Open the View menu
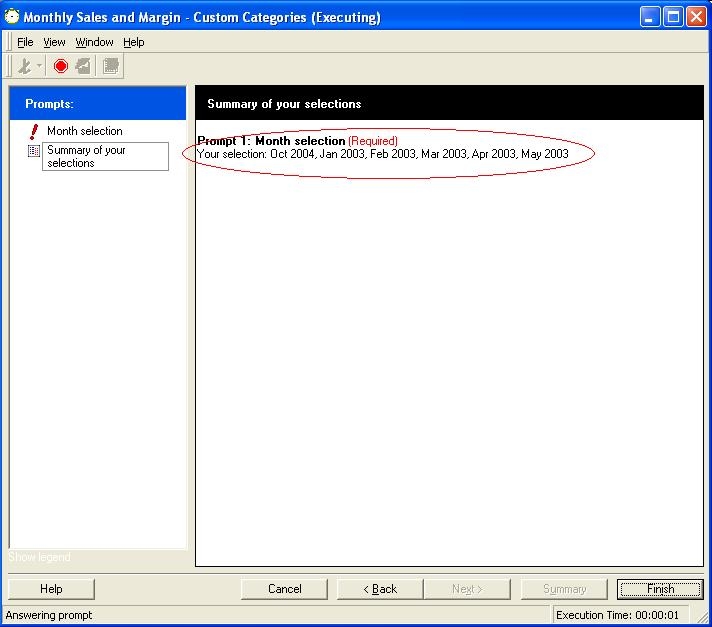 point(54,42)
